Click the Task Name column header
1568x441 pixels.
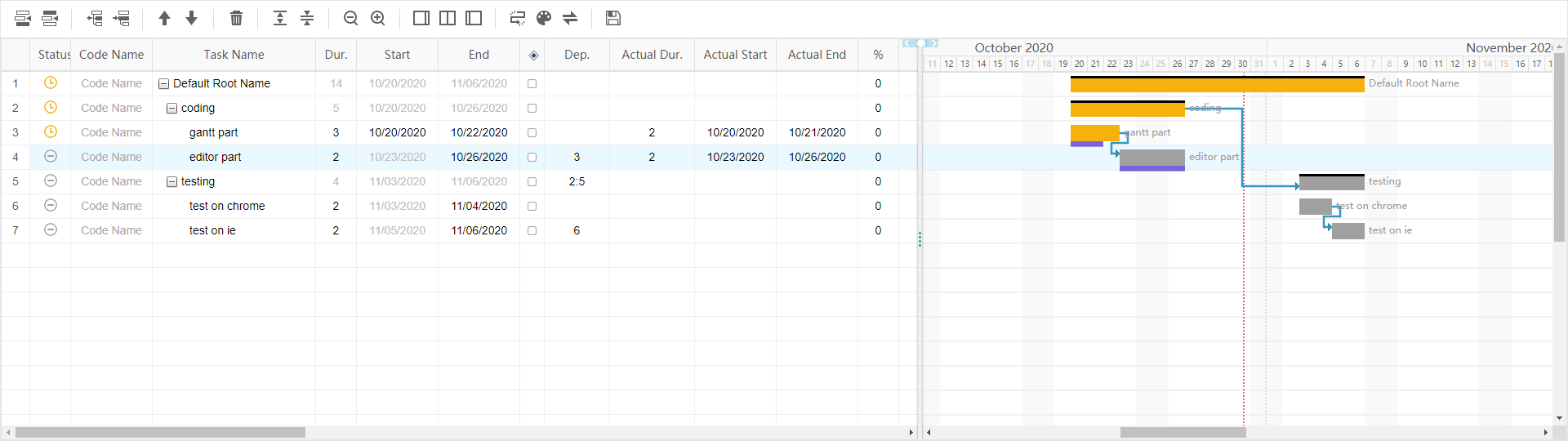click(234, 55)
